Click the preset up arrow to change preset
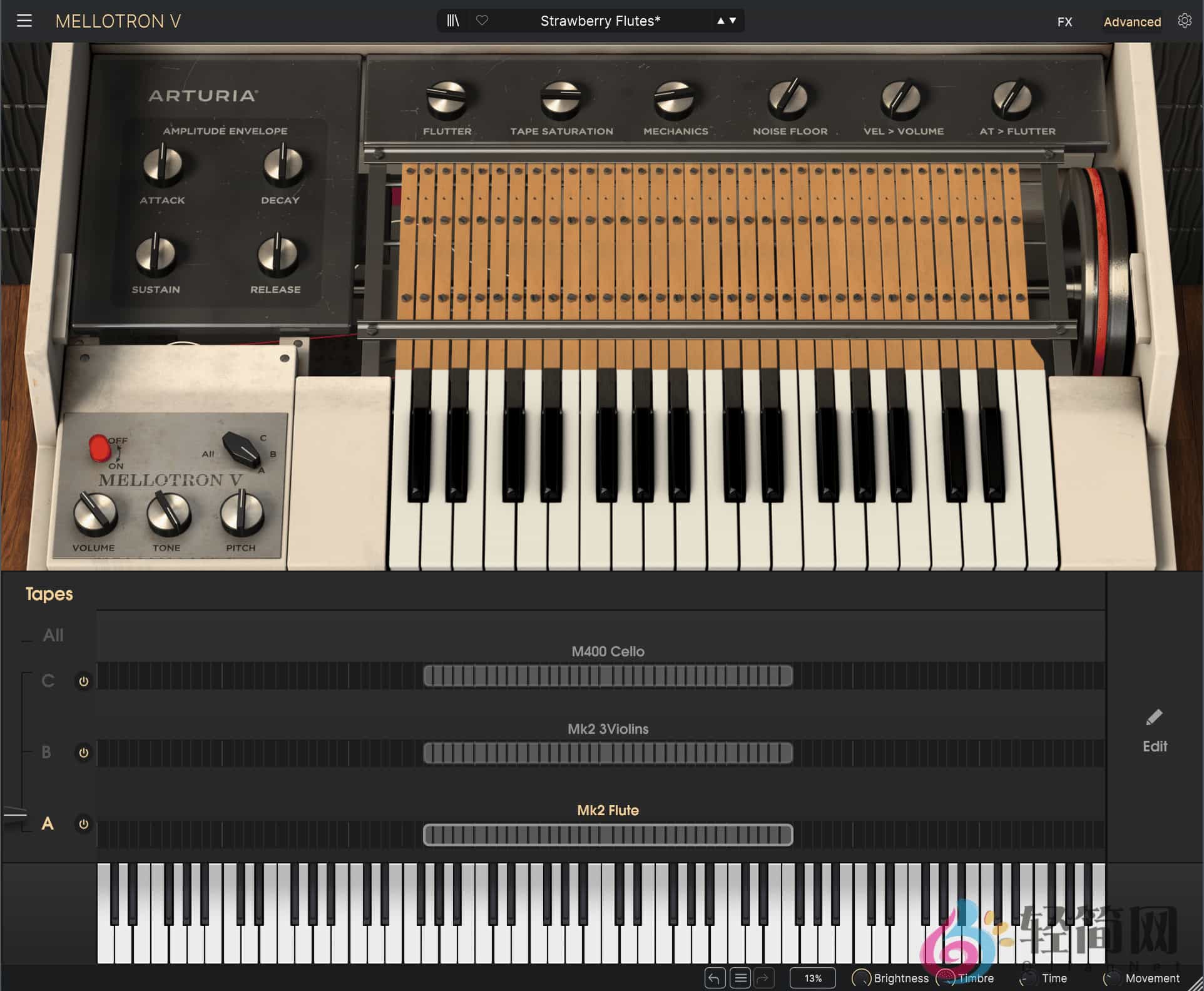Viewport: 1204px width, 991px height. (721, 20)
